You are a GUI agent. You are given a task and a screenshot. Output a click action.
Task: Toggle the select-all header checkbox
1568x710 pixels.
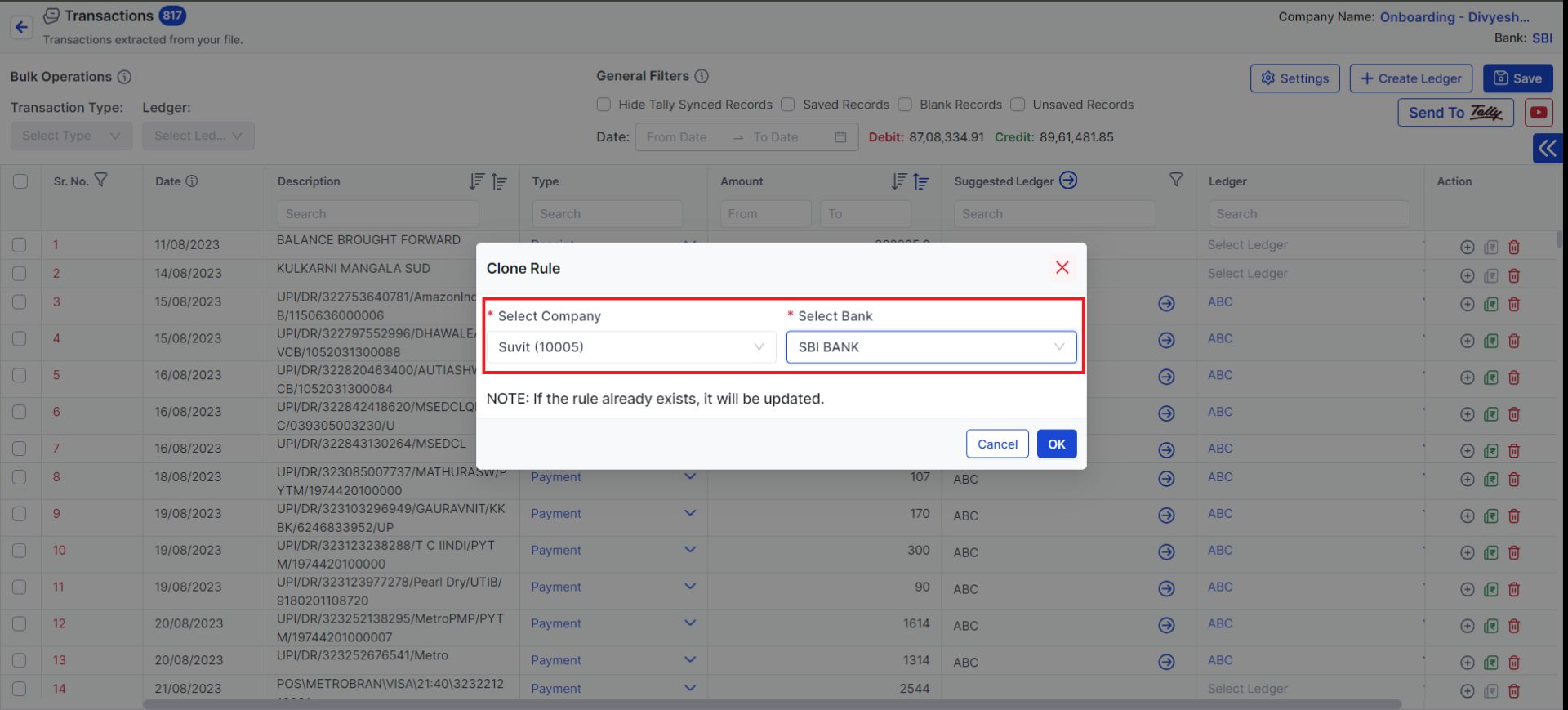20,181
